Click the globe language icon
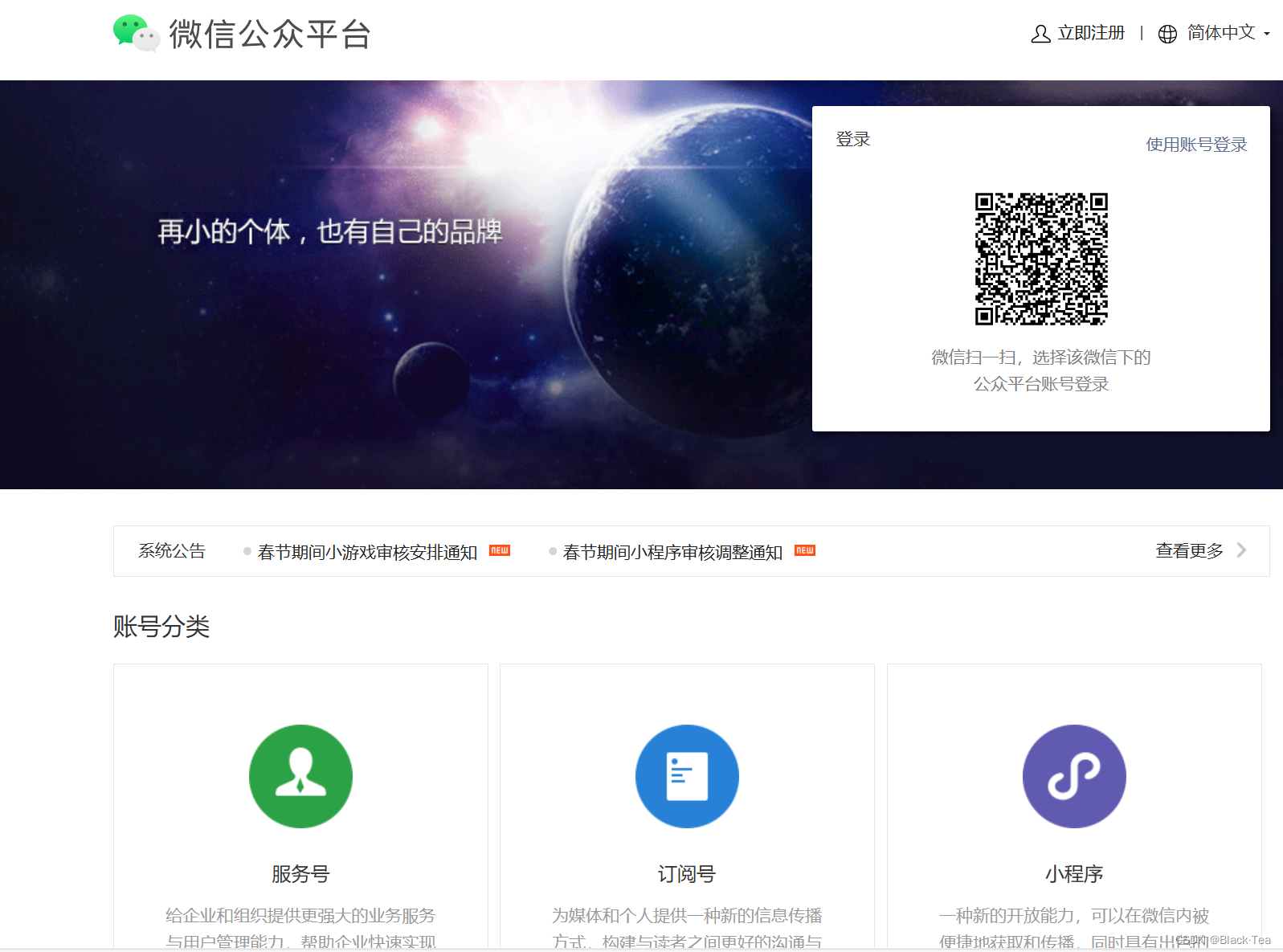 1167,34
